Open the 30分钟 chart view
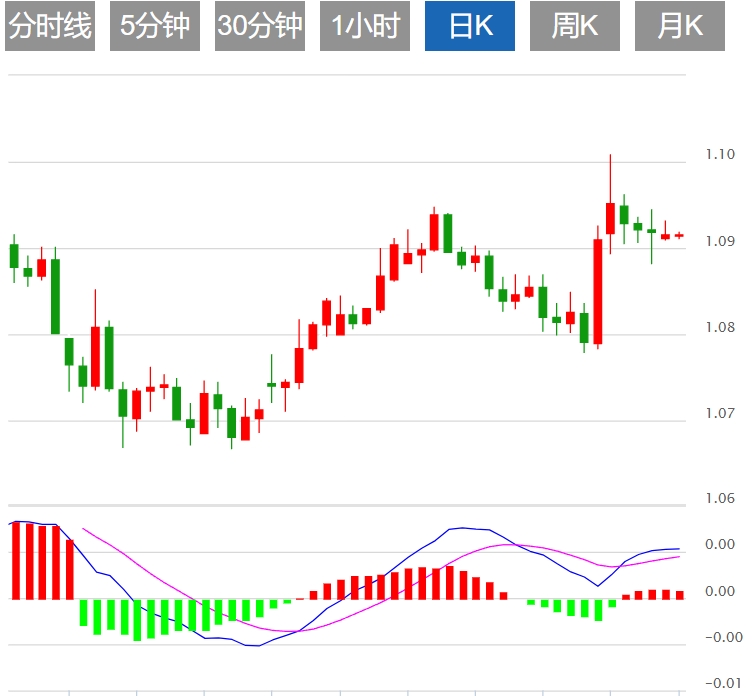Screen dimensions: 755x696 tap(259, 26)
